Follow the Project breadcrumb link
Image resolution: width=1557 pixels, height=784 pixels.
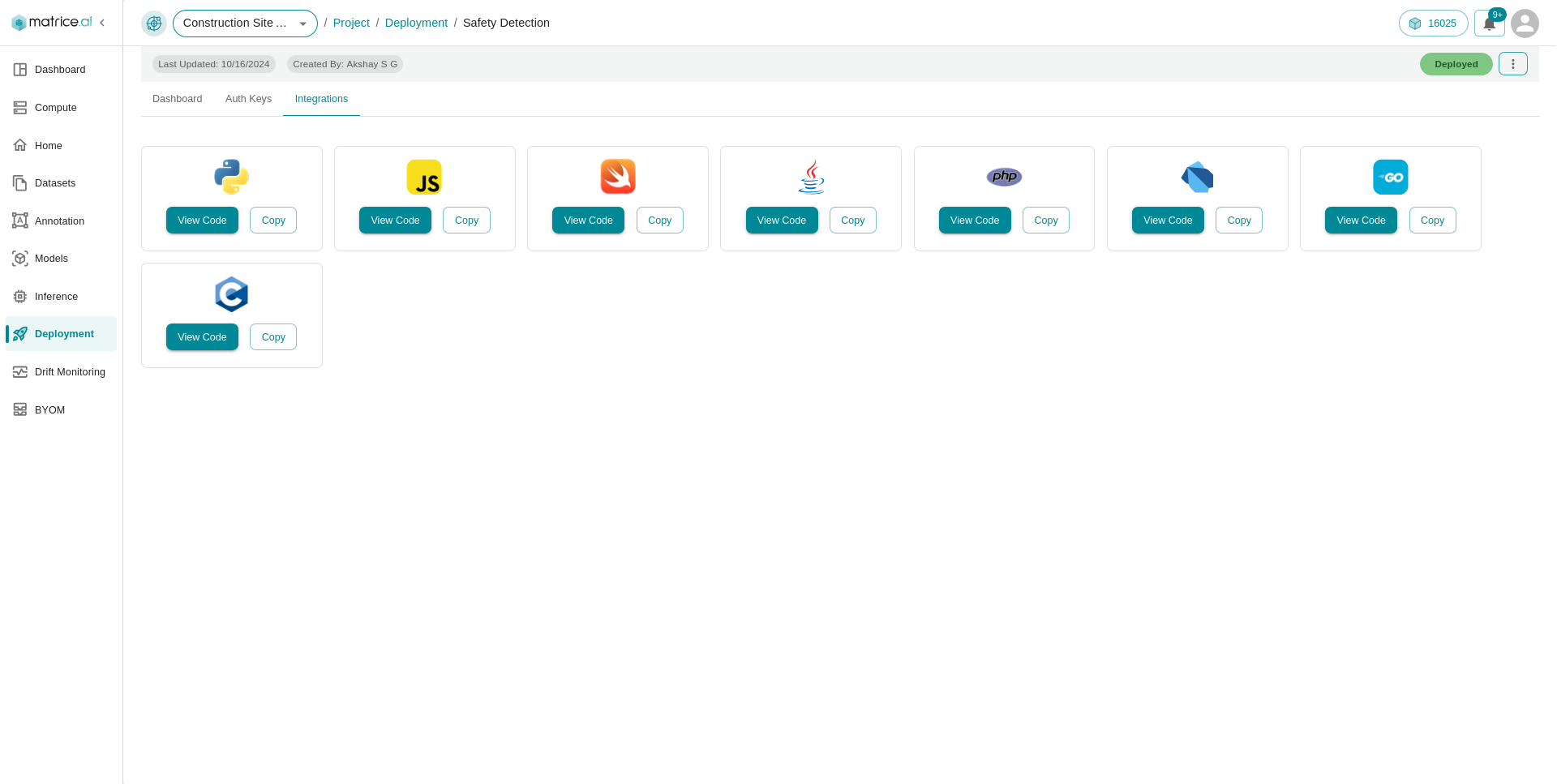click(x=351, y=23)
